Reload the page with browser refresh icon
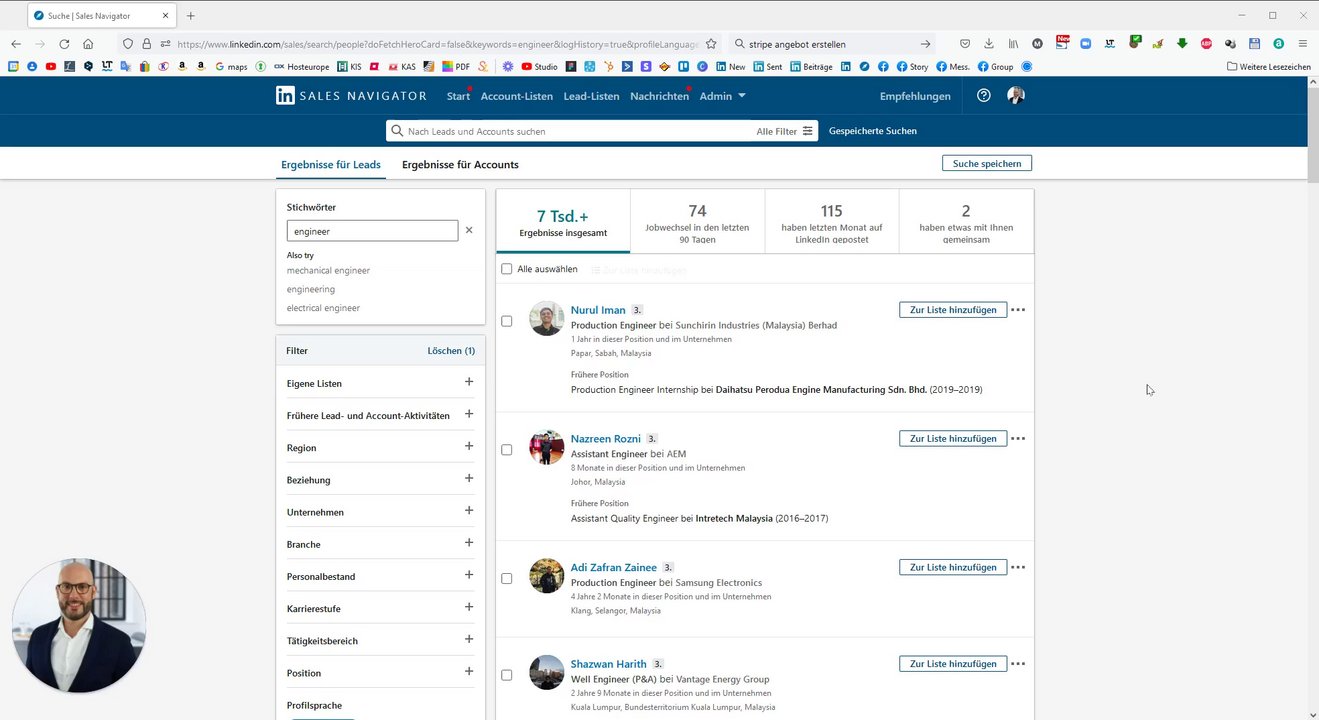The image size is (1319, 720). [x=64, y=44]
